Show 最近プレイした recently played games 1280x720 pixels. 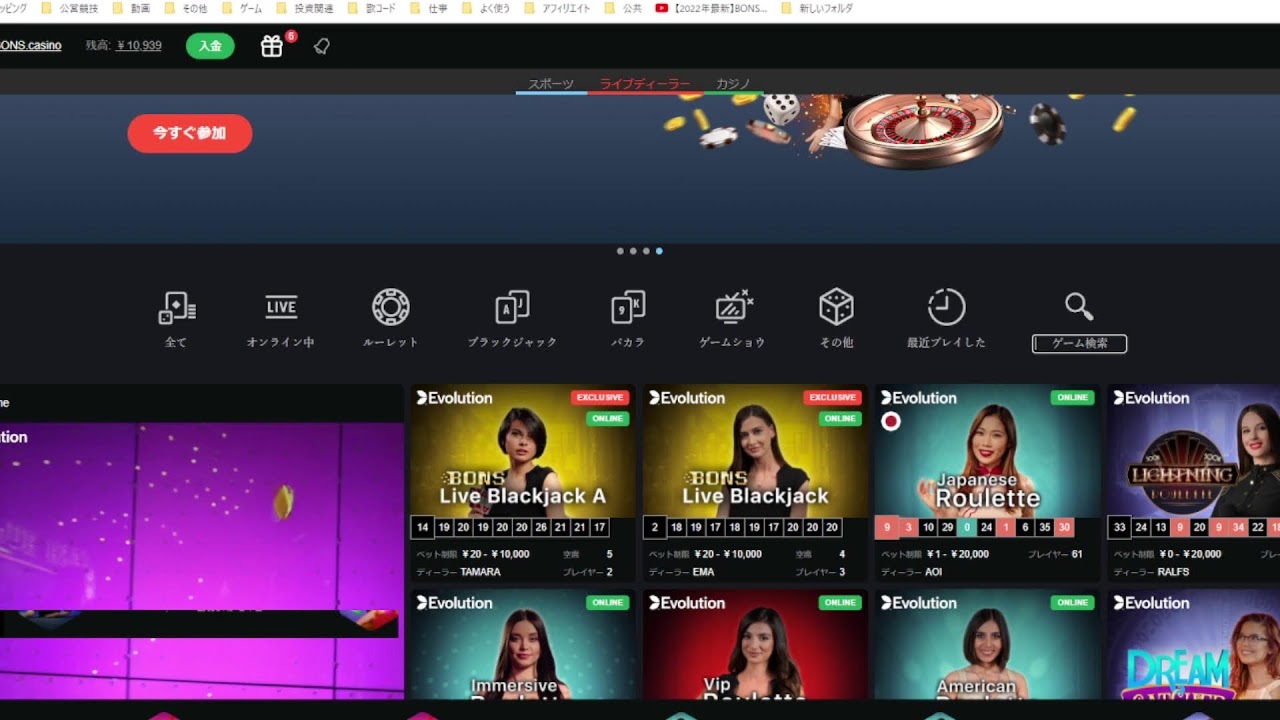[946, 320]
